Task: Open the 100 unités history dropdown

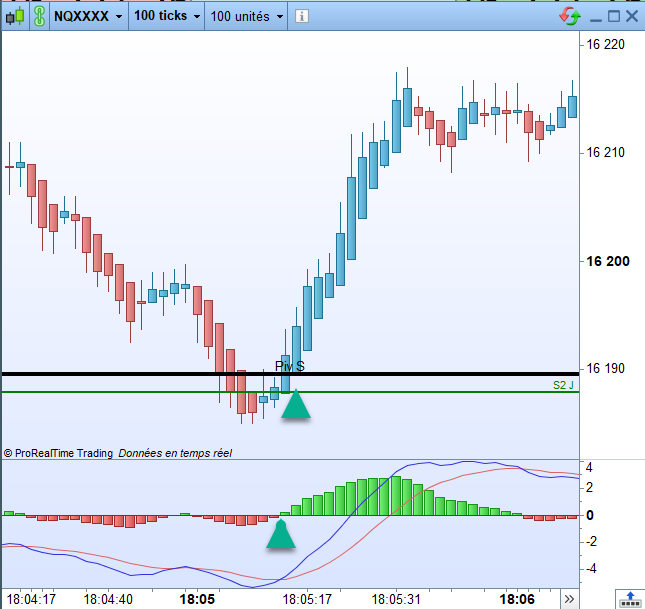Action: 246,16
